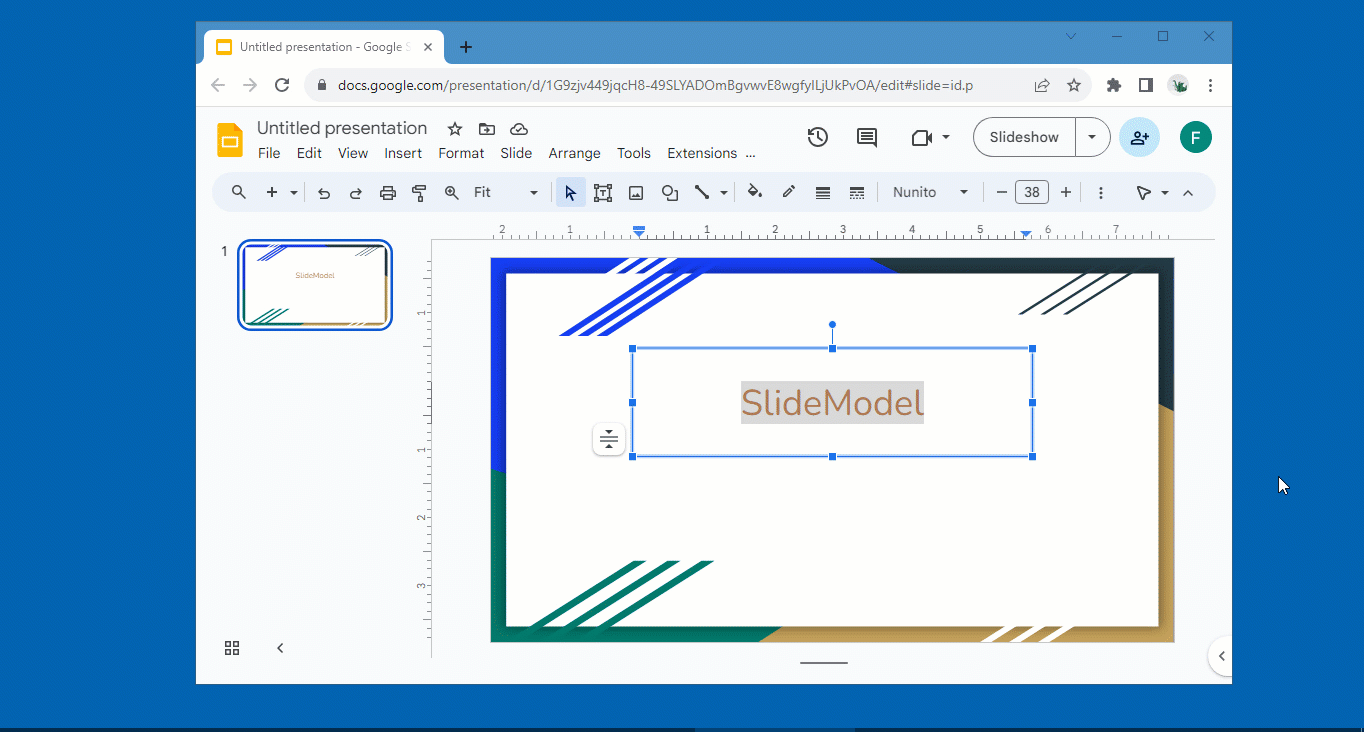Image resolution: width=1364 pixels, height=732 pixels.
Task: Activate the Paint format tool
Action: click(x=419, y=192)
